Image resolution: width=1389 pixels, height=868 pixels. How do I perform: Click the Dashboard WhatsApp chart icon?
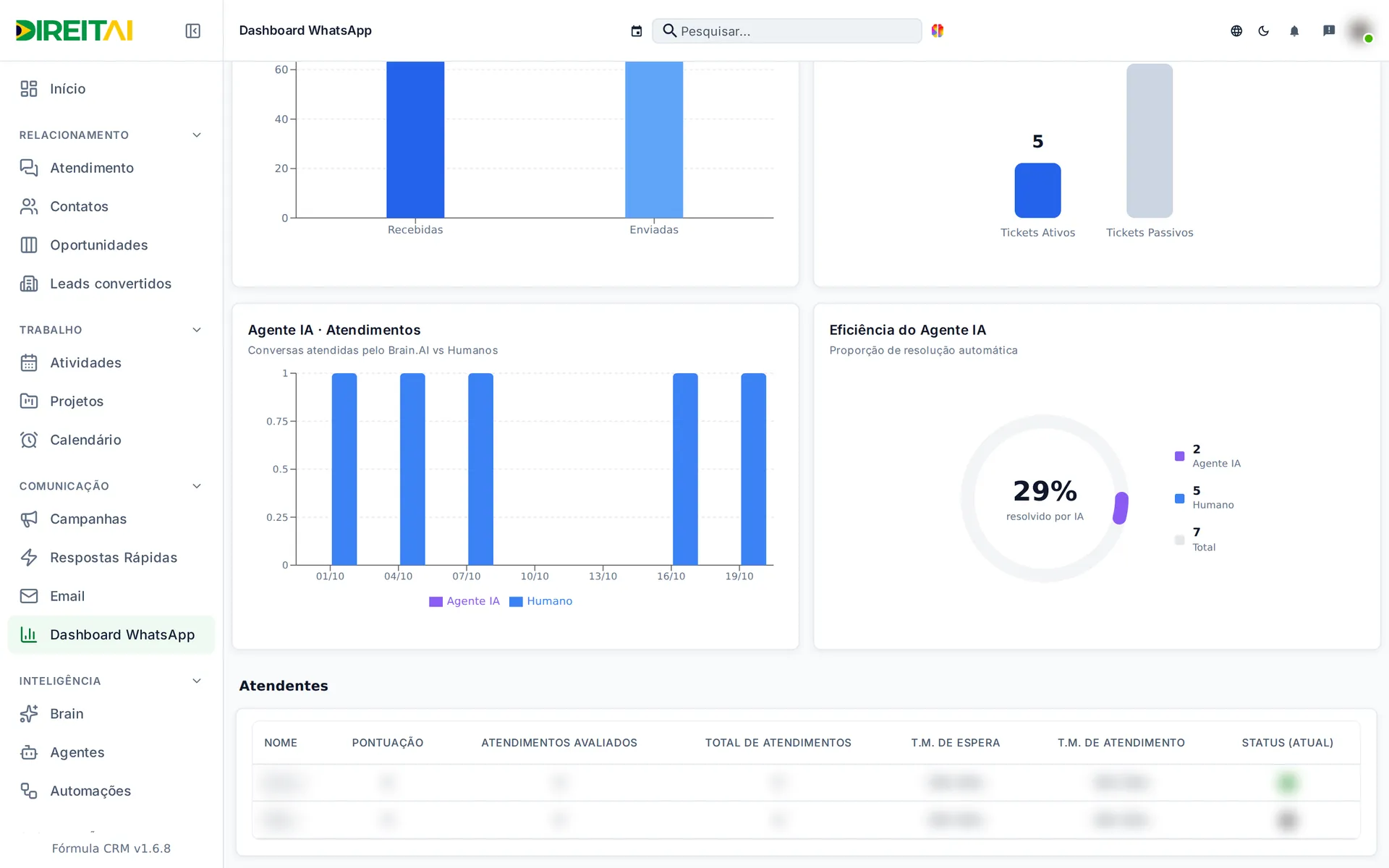29,634
